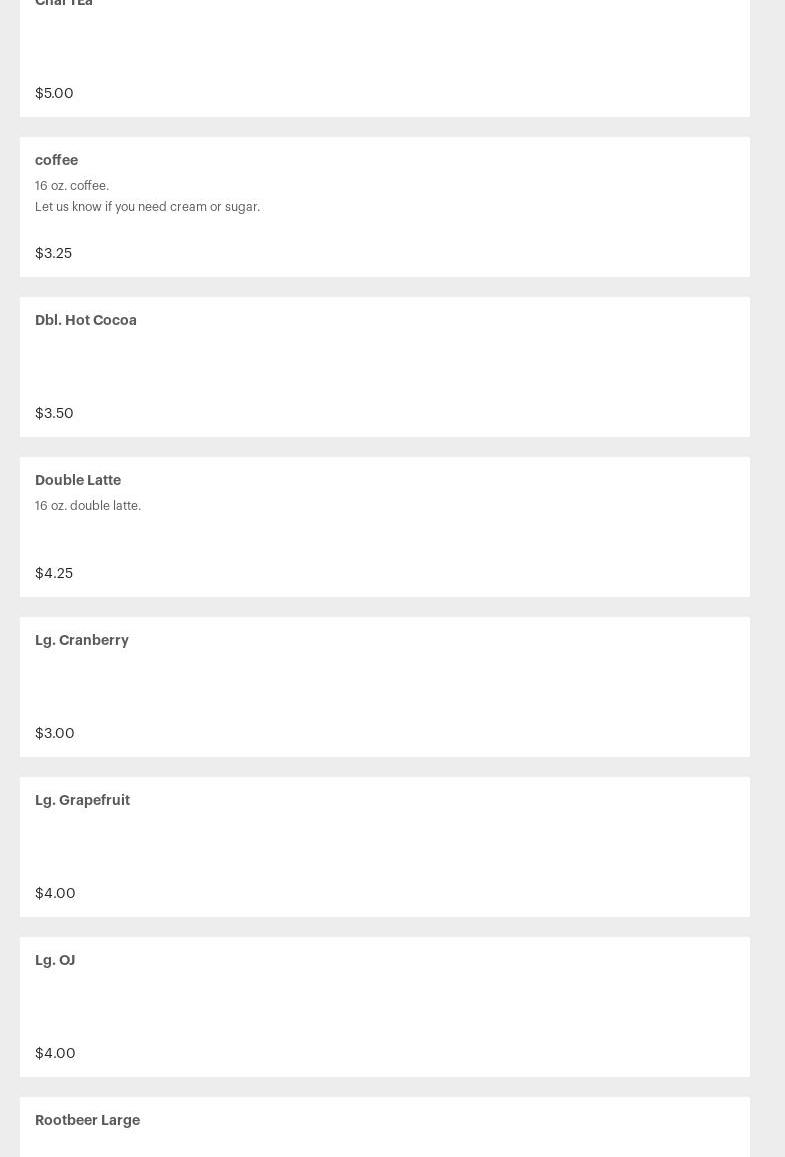Click the Rootbeer Large item title

pos(87,1120)
